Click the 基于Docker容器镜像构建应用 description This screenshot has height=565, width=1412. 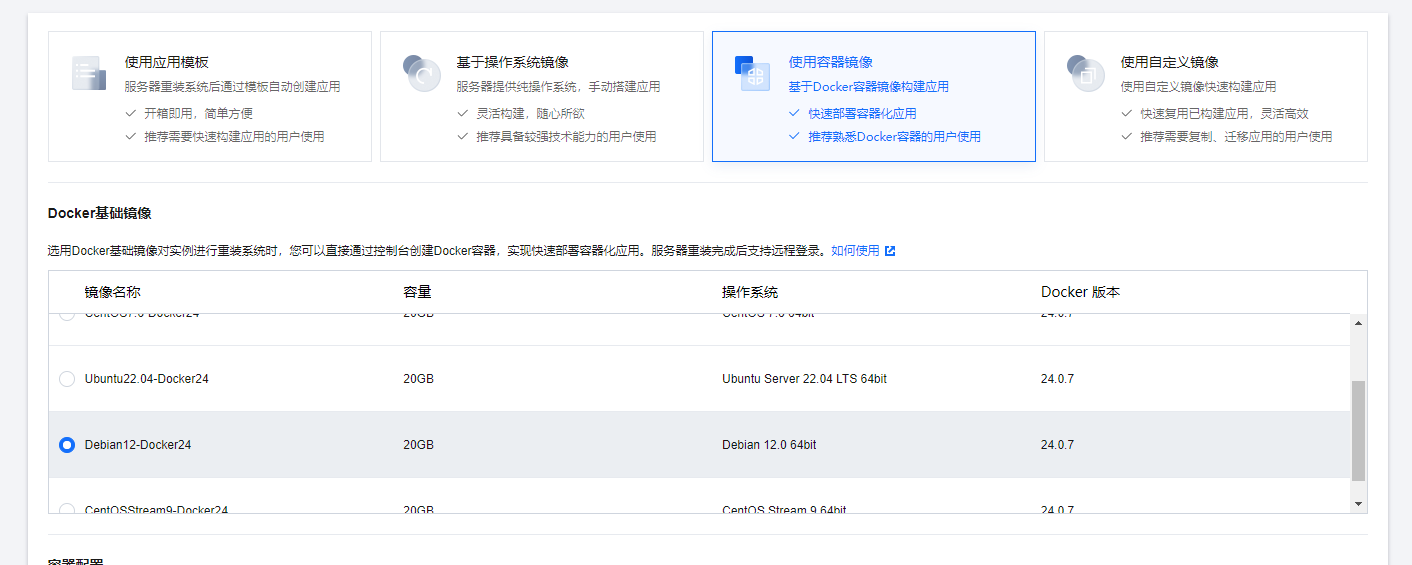pyautogui.click(x=869, y=87)
